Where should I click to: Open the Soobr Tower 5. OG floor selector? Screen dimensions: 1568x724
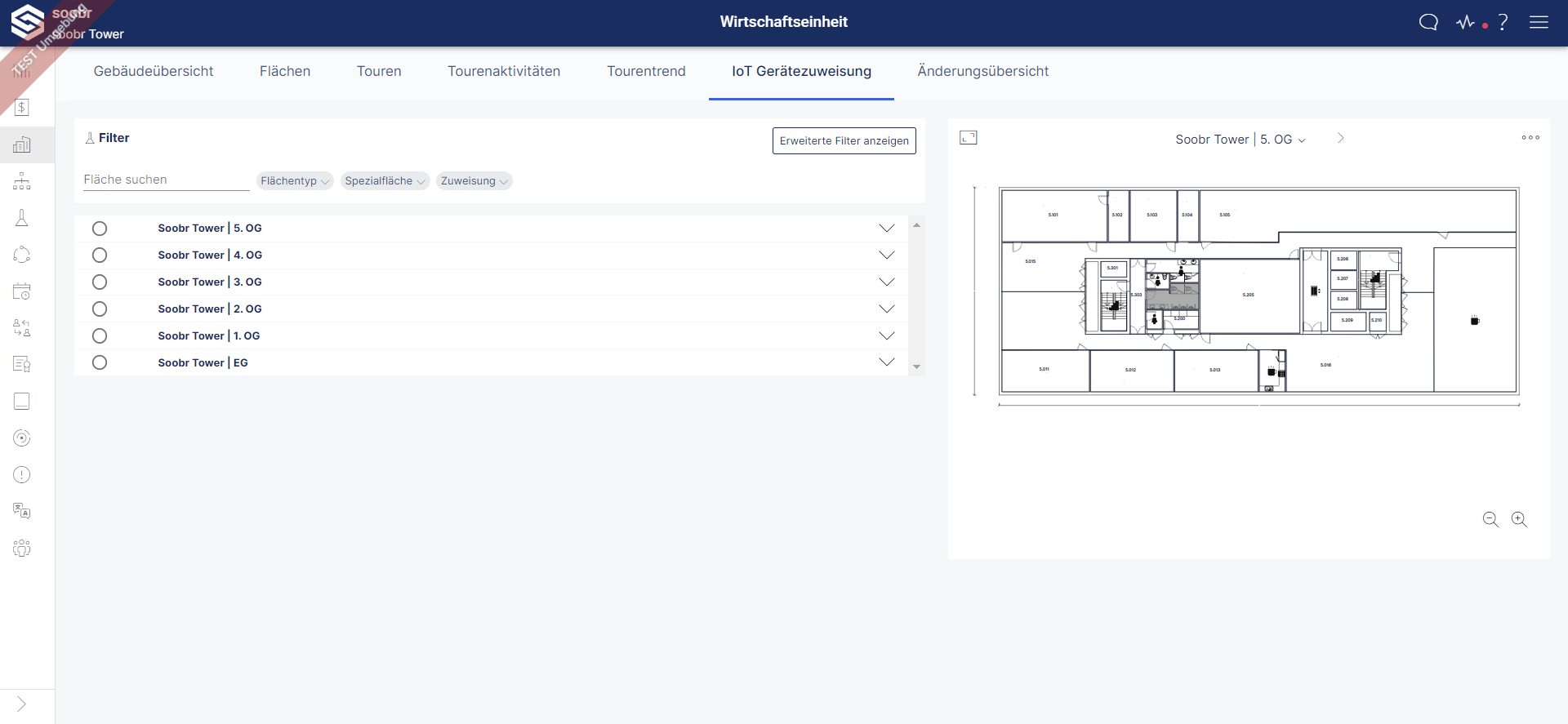pos(1241,140)
